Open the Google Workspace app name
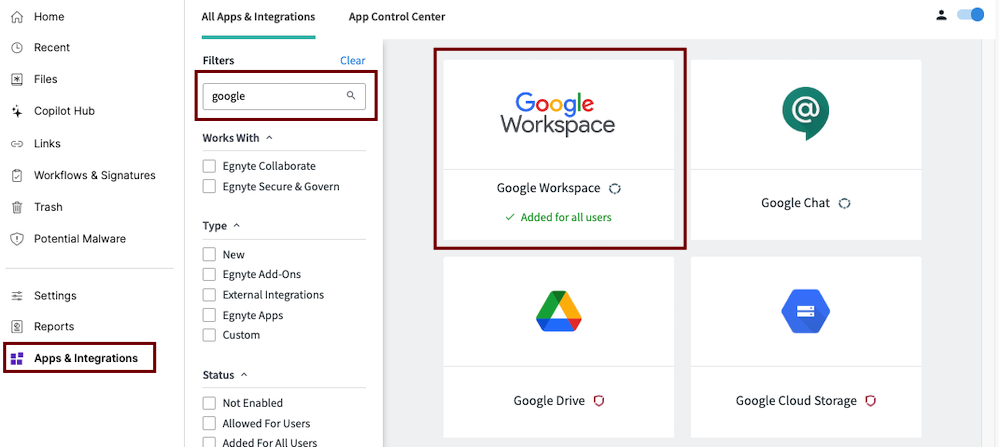999x447 pixels. (x=548, y=188)
